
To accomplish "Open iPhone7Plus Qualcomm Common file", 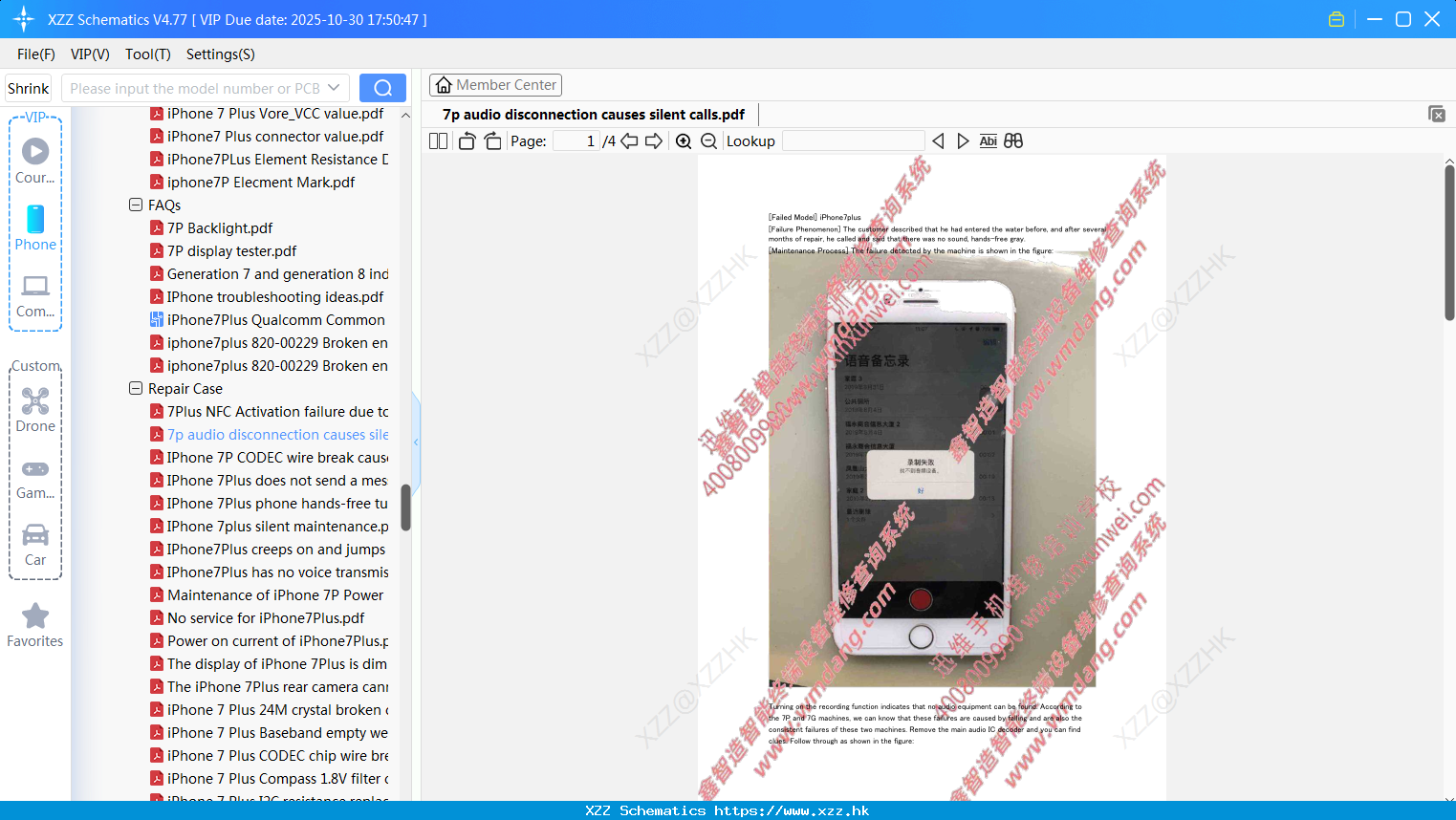I will click(x=275, y=320).
